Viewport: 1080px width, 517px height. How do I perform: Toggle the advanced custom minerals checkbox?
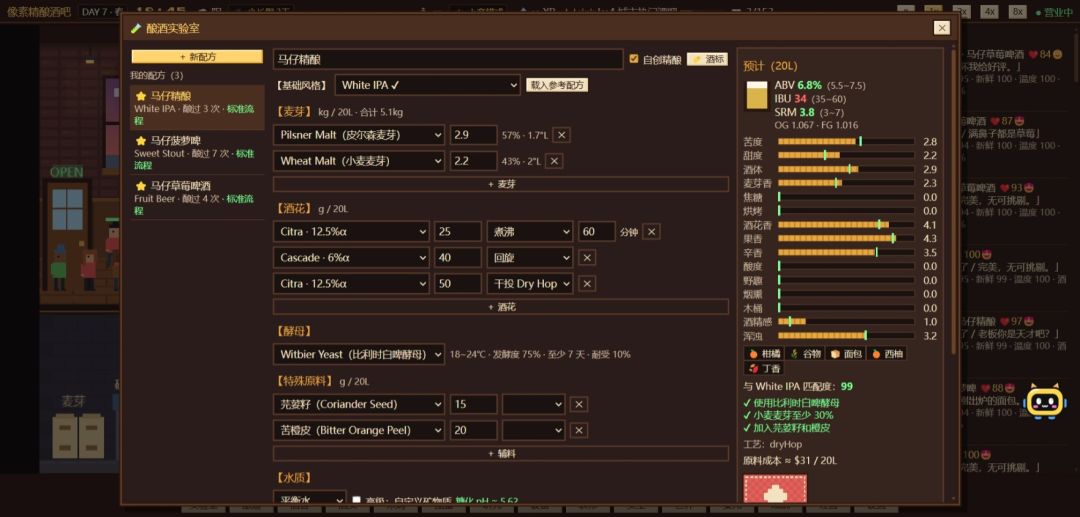click(356, 500)
